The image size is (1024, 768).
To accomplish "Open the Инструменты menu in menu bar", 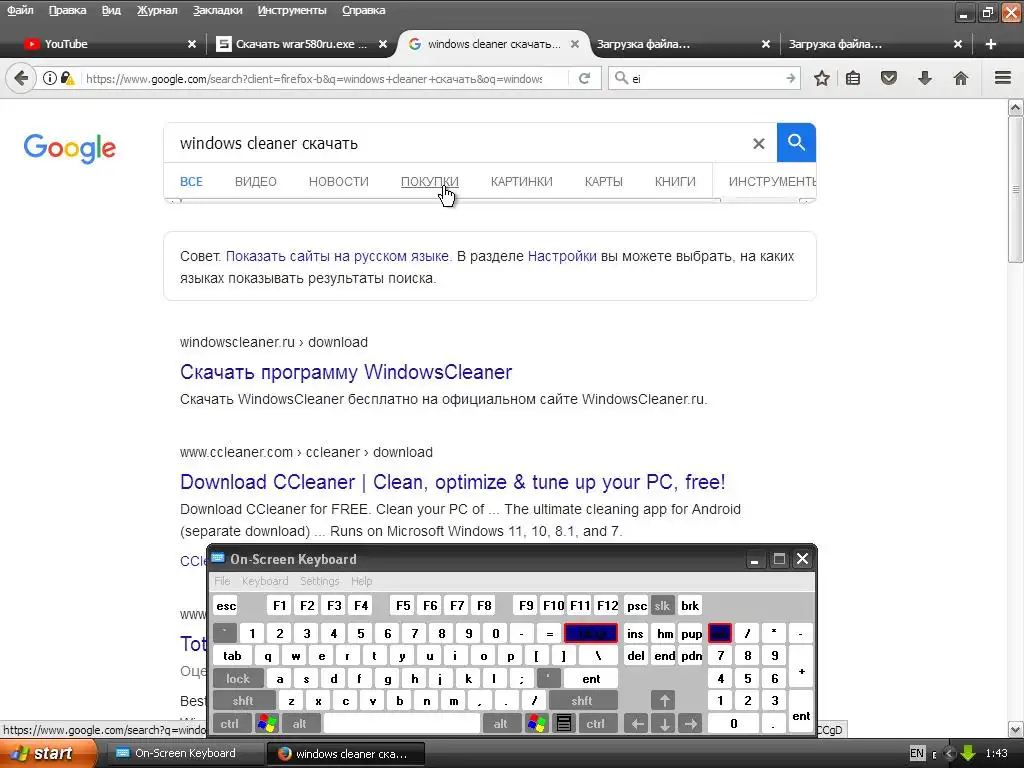I will pos(292,10).
